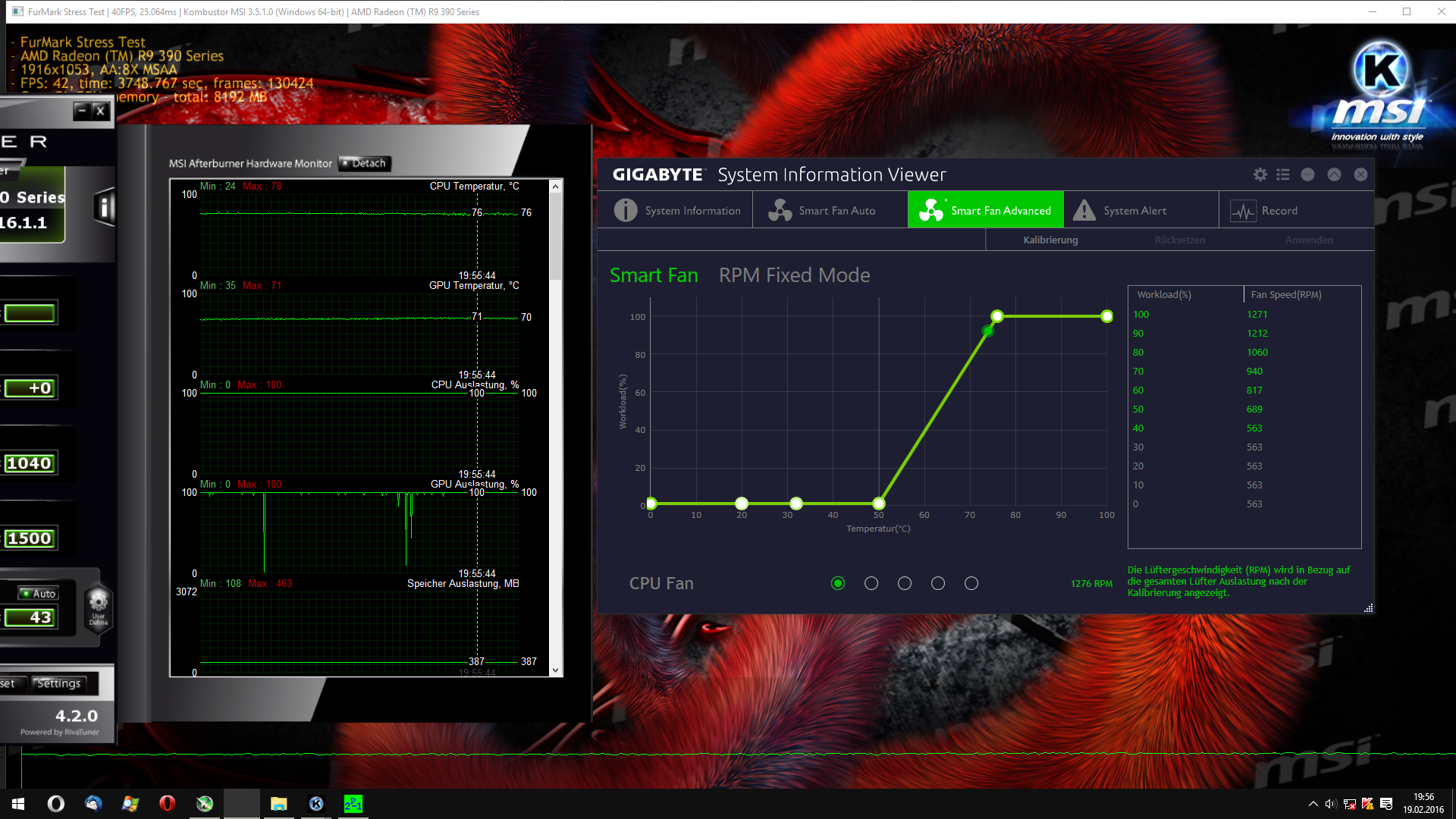Select the third fan radio button
This screenshot has height=819, width=1456.
coord(905,583)
